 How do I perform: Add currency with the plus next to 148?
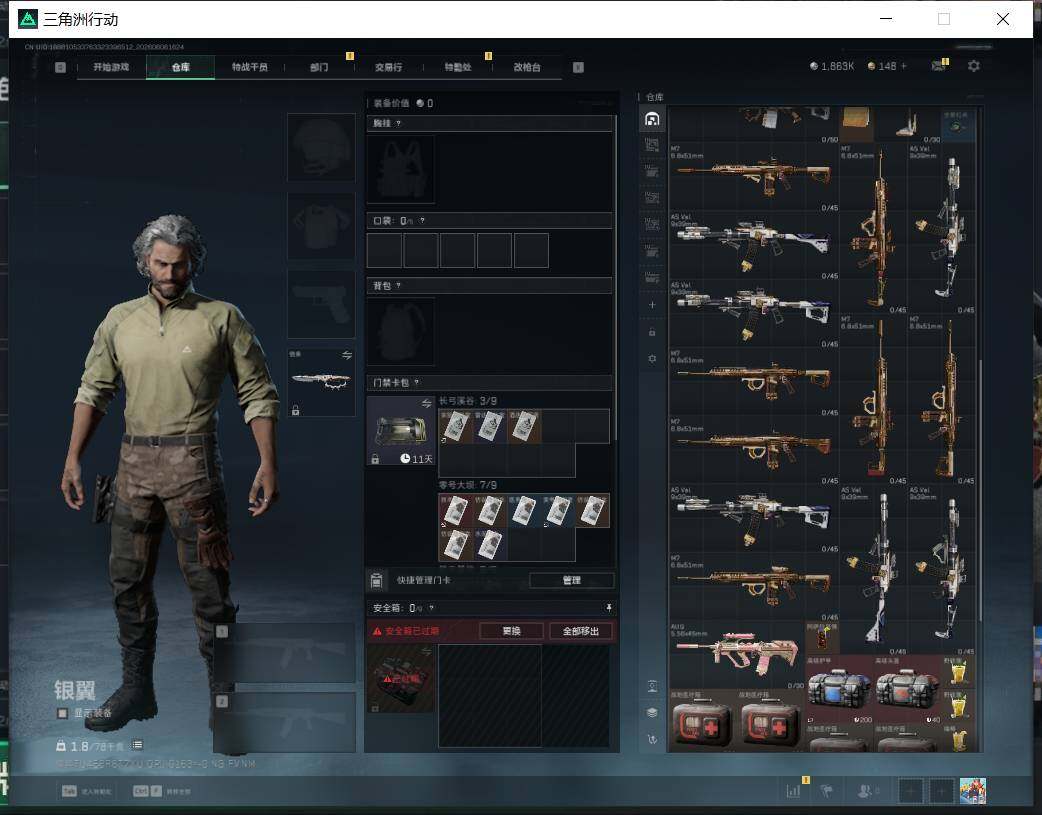903,66
